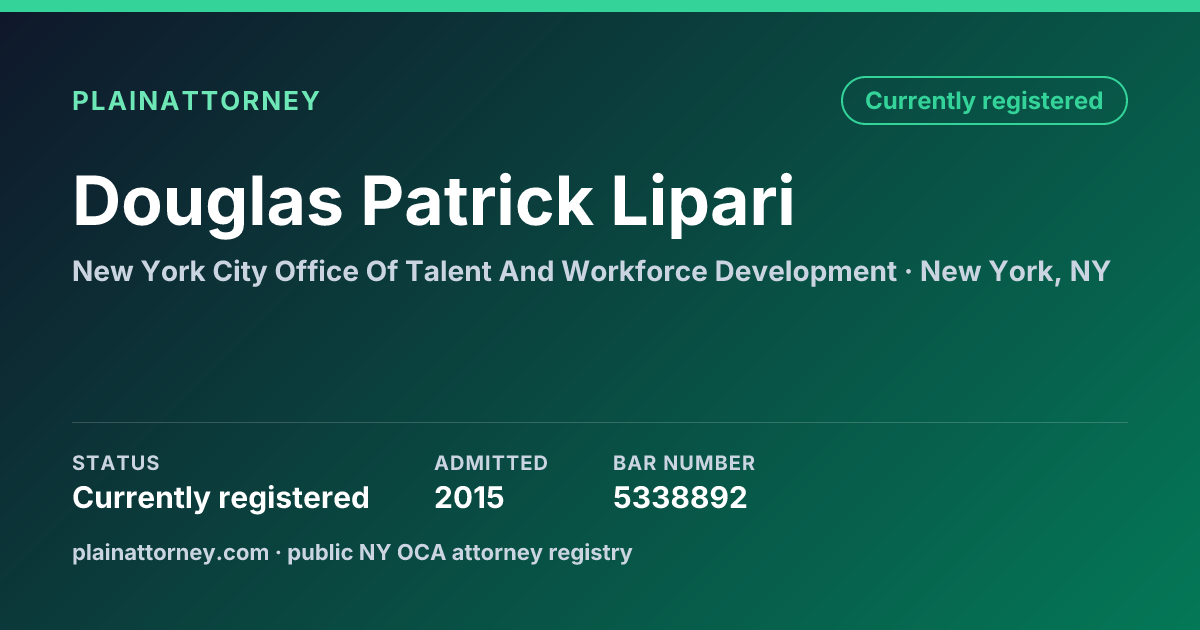This screenshot has width=1200, height=630.
Task: Select the Currently registered pill badge
Action: (x=984, y=101)
